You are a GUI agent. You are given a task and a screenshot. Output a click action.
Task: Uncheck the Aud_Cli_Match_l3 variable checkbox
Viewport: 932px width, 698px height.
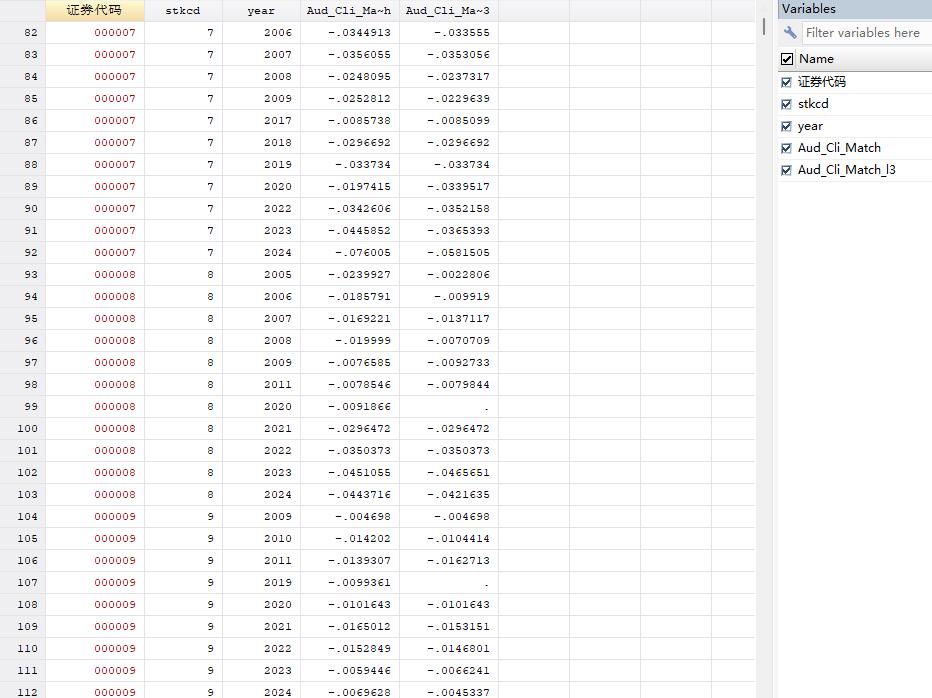[786, 170]
